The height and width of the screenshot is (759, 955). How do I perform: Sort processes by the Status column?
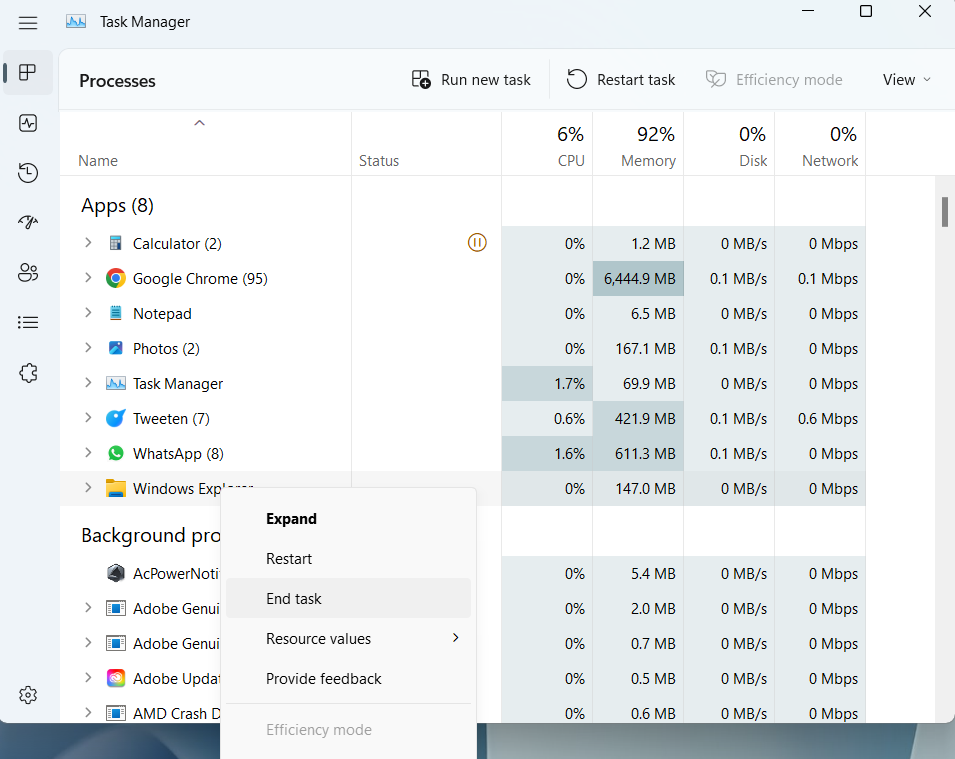[x=426, y=145]
